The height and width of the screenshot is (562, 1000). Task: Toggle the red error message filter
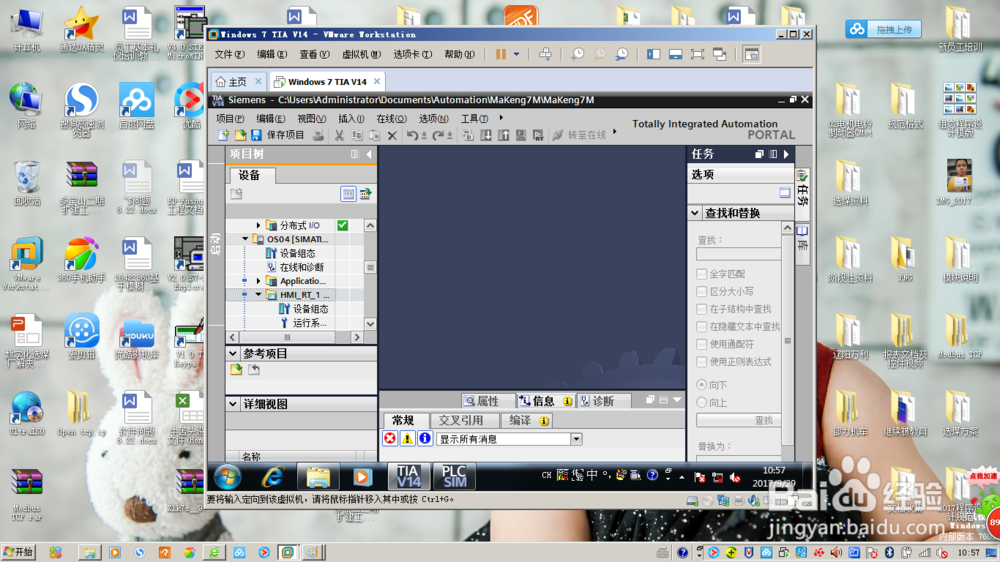pos(390,439)
